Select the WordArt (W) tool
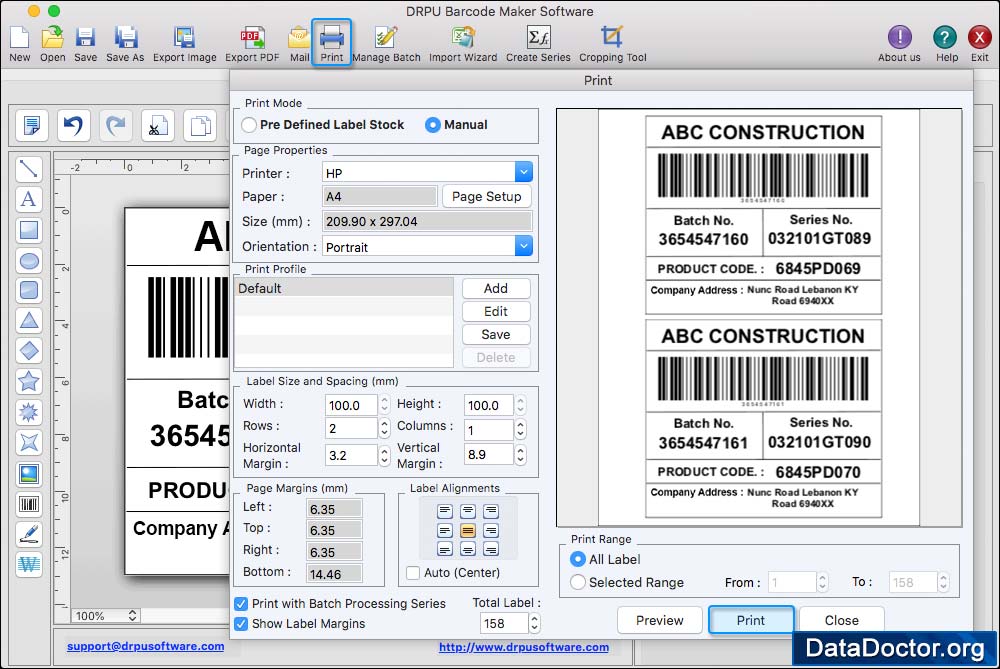 (x=29, y=564)
